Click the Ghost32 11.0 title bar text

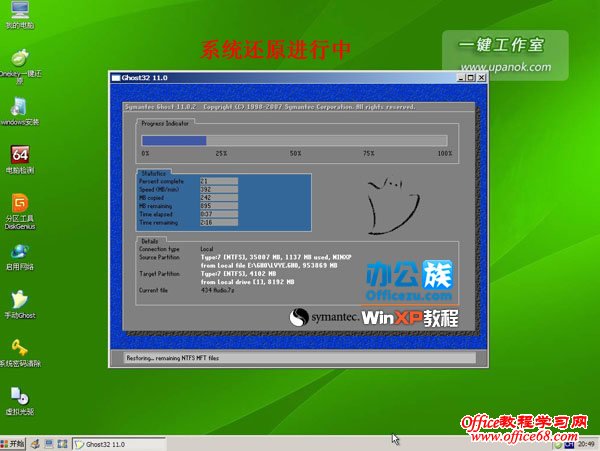(145, 78)
